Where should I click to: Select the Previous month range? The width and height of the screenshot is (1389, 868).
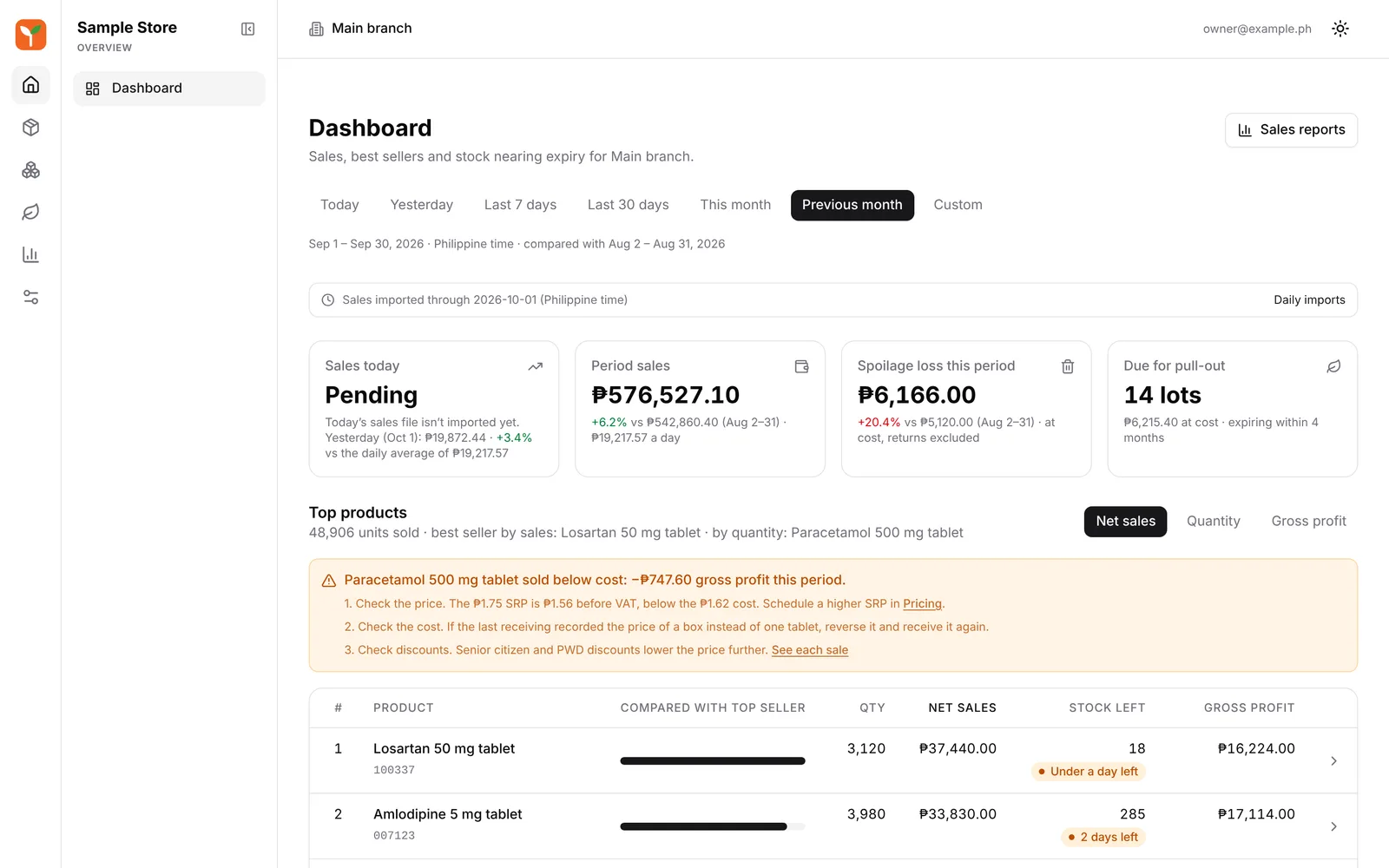click(852, 205)
